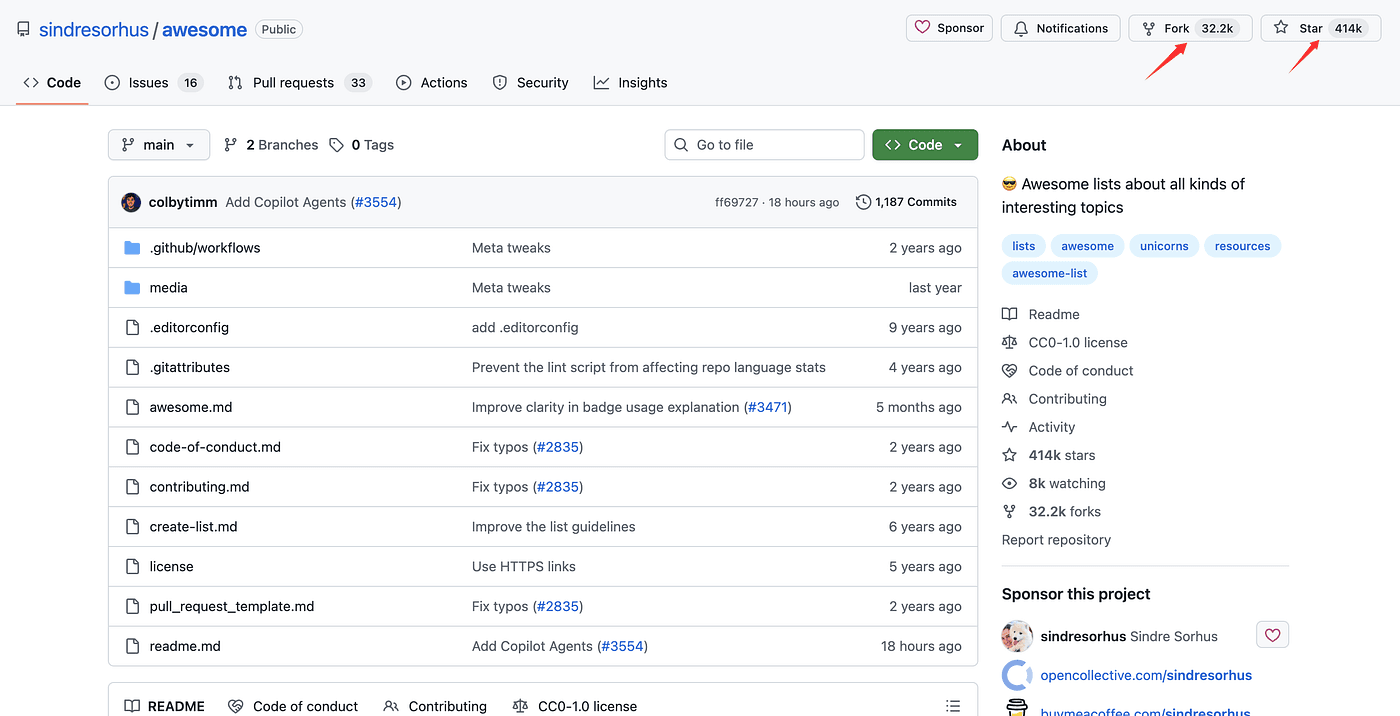
Task: Click the Go to file search field
Action: click(764, 145)
